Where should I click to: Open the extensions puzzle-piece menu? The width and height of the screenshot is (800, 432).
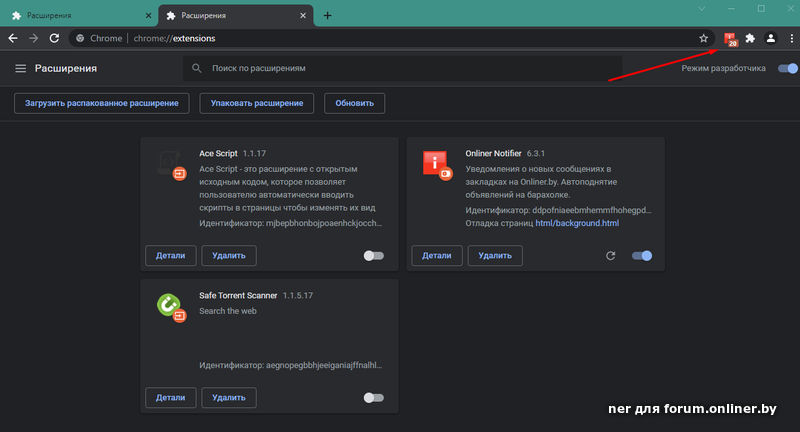pyautogui.click(x=750, y=38)
